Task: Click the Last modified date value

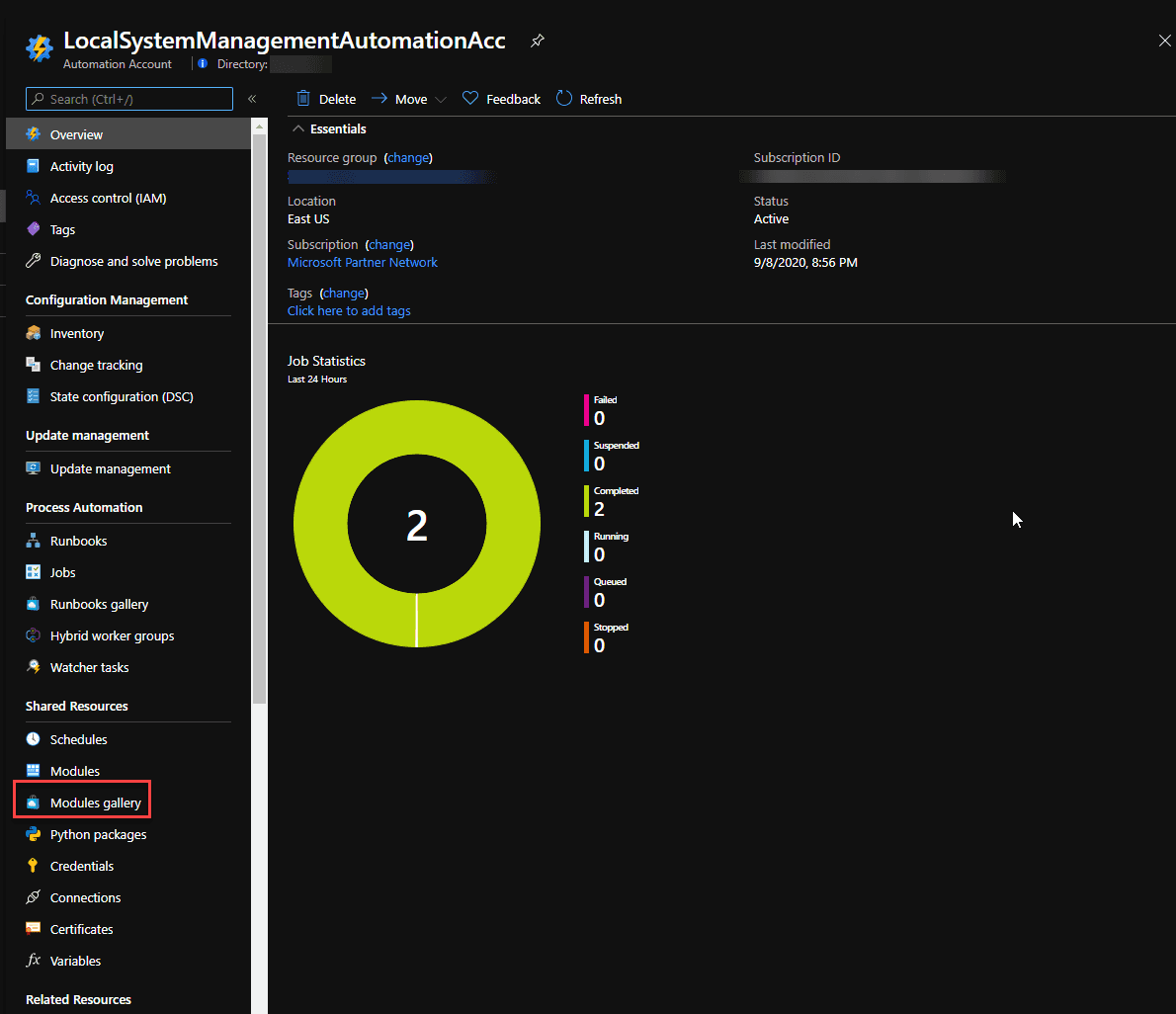Action: (x=805, y=263)
